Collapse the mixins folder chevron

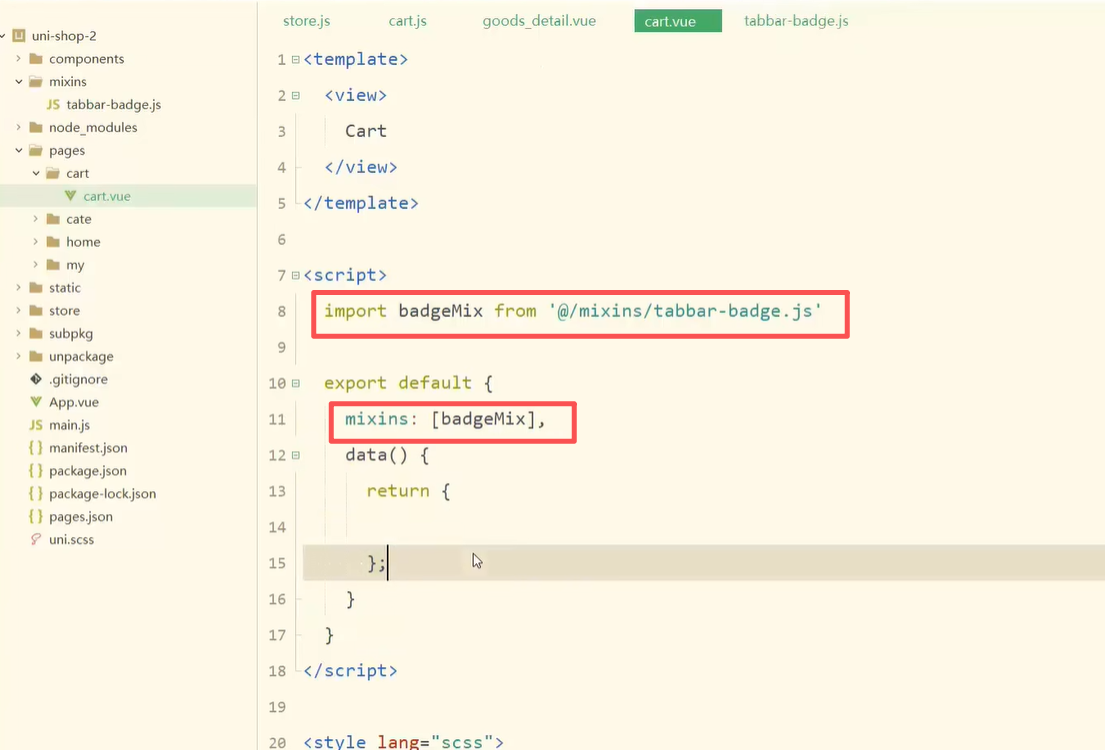click(19, 82)
